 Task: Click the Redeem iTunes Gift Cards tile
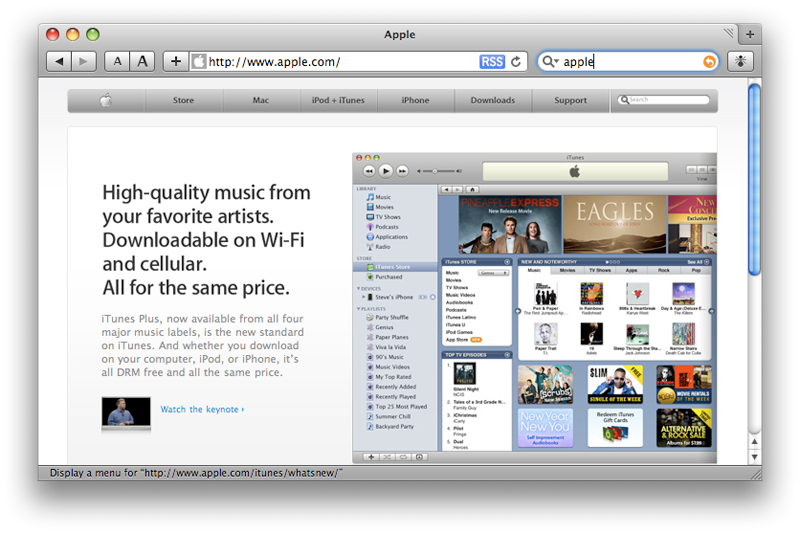[x=615, y=427]
